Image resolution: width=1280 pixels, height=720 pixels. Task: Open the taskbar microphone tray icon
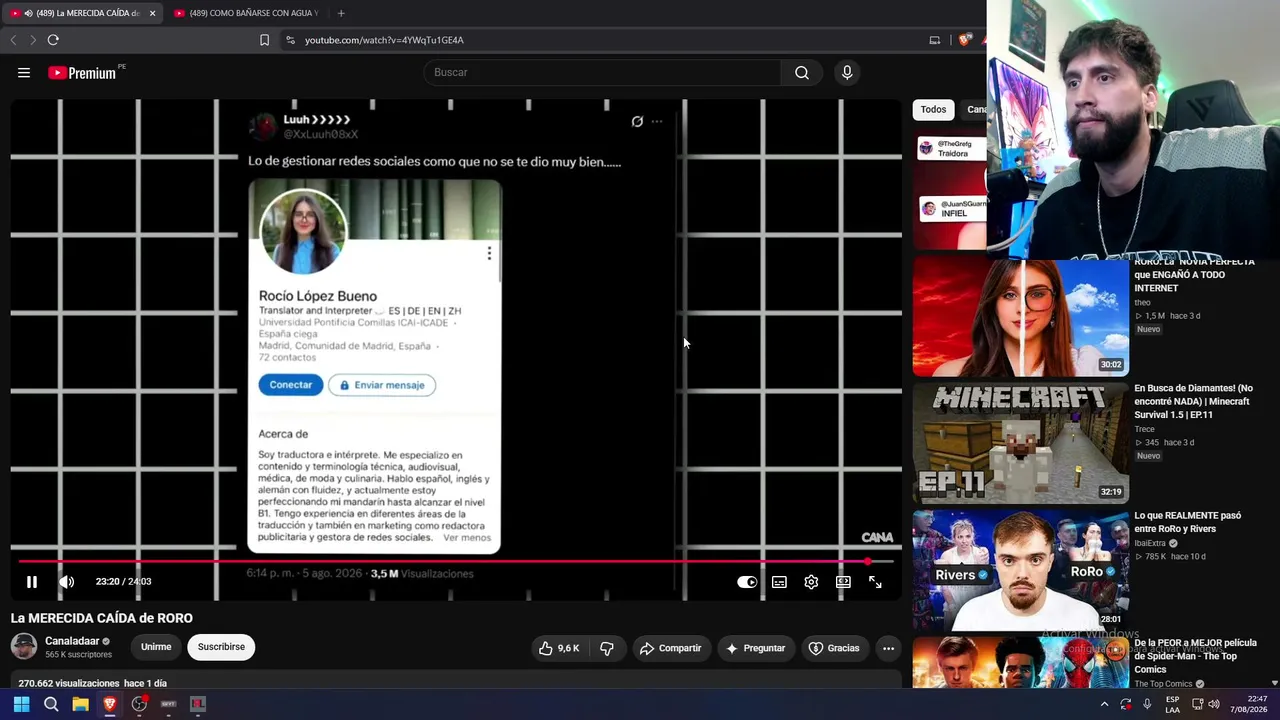pyautogui.click(x=1147, y=704)
